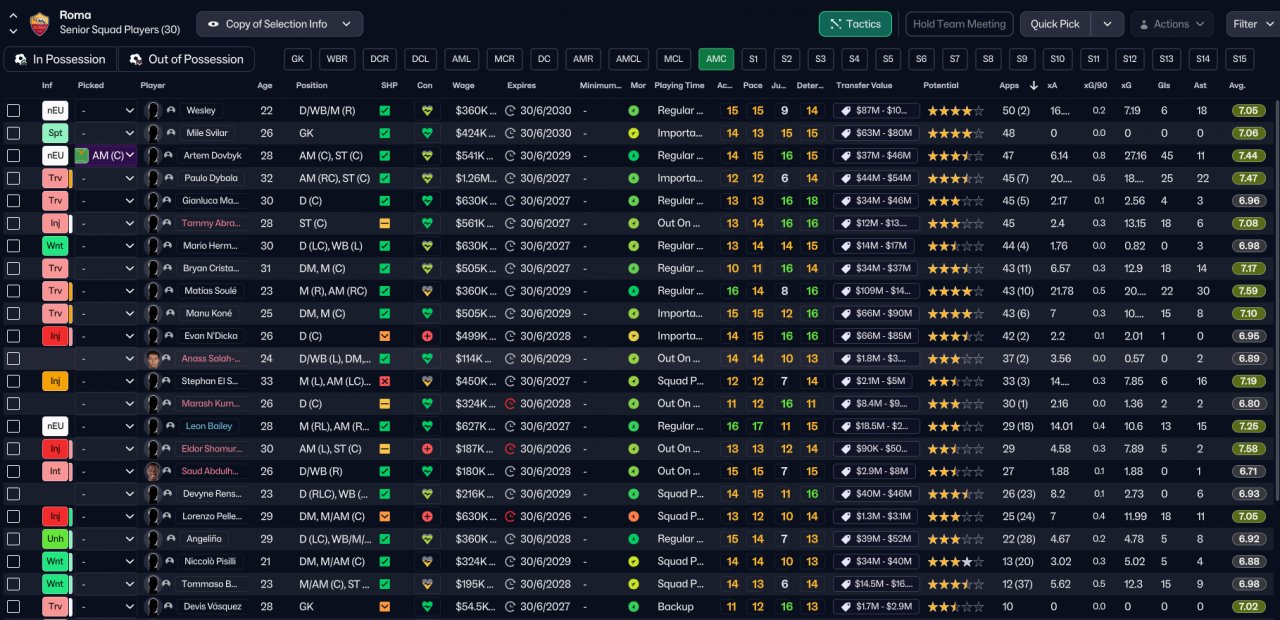Select the DCL position slot
Screen dimensions: 1280x620
click(420, 59)
